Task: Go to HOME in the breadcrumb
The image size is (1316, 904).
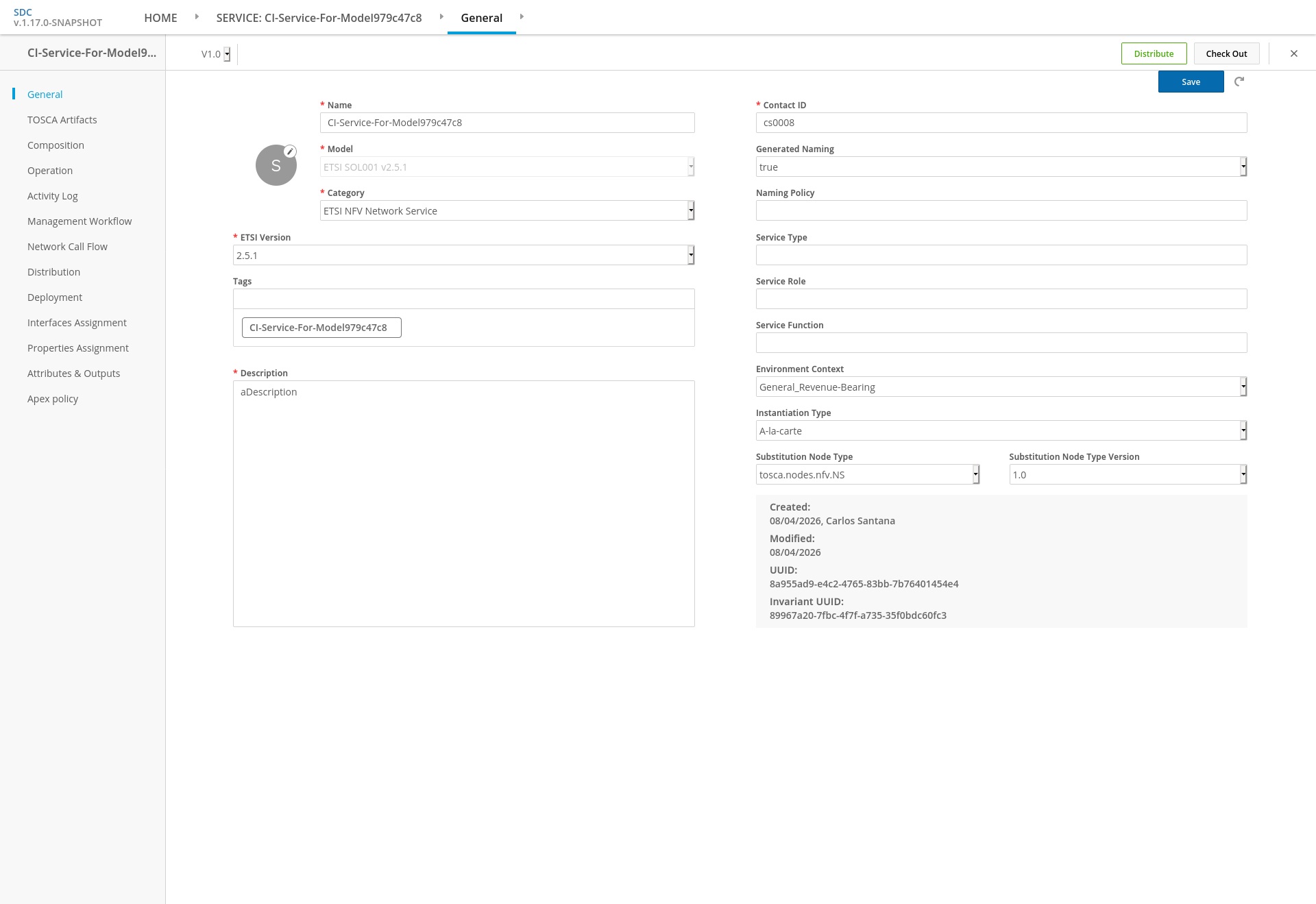Action: point(160,18)
